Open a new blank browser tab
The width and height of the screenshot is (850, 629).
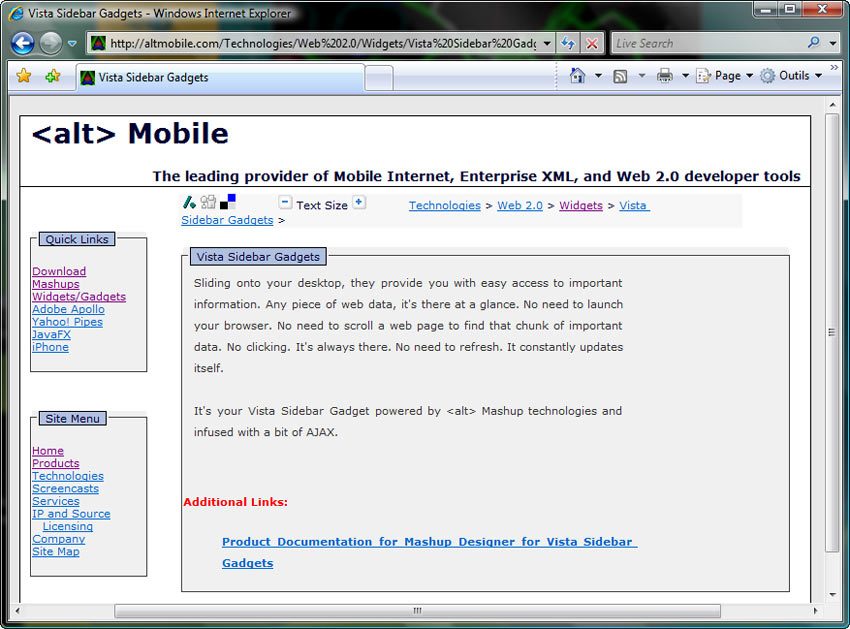379,78
